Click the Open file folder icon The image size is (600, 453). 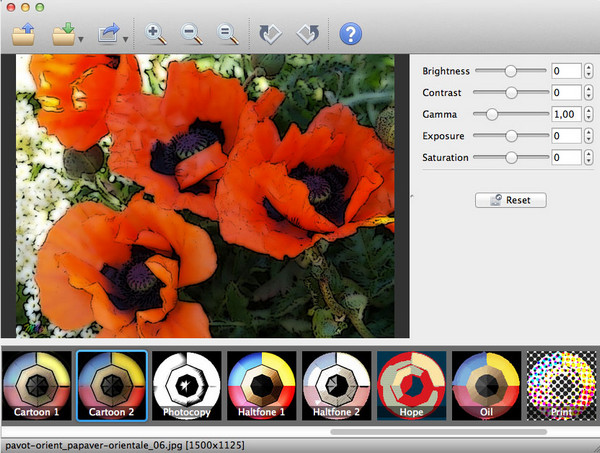click(x=24, y=35)
